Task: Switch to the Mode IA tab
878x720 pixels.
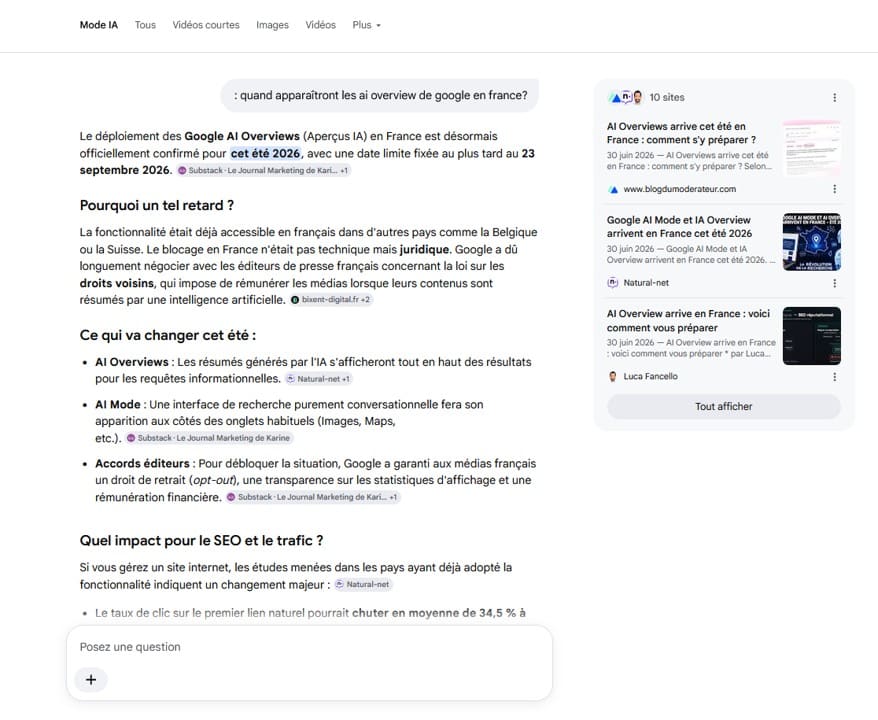Action: pos(99,25)
